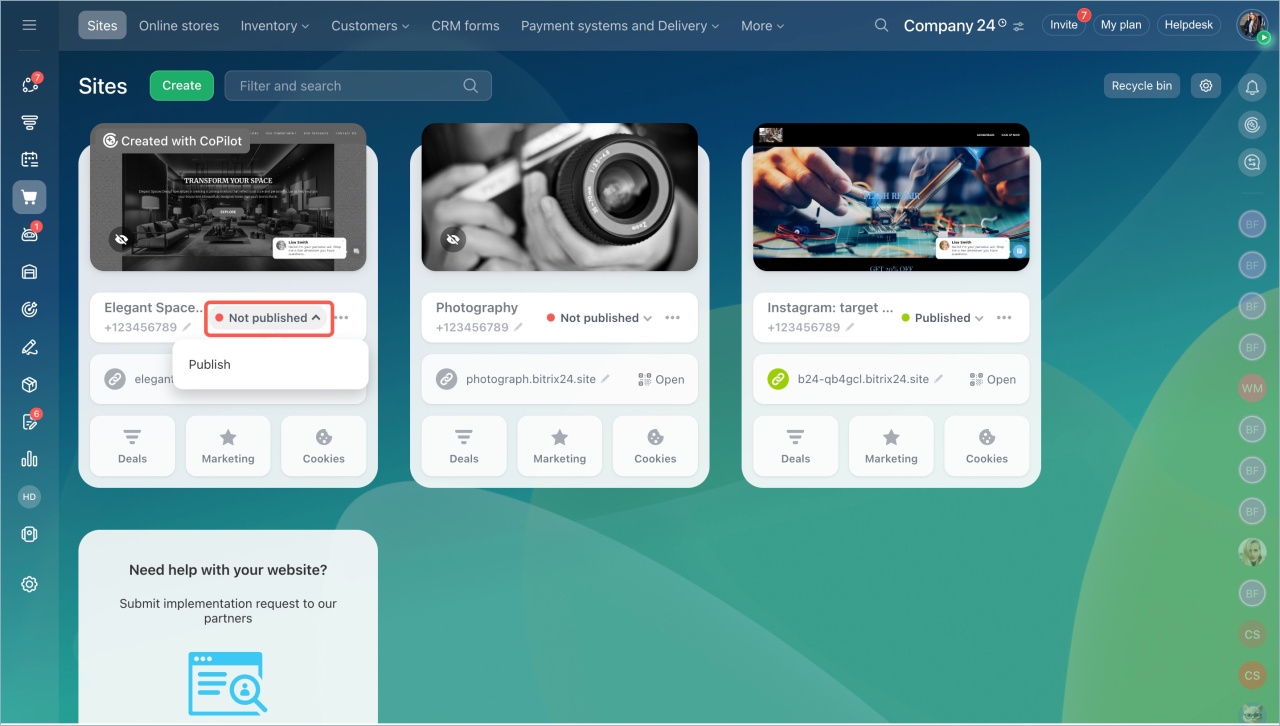
Task: Open the hamburger main menu
Action: pos(29,25)
